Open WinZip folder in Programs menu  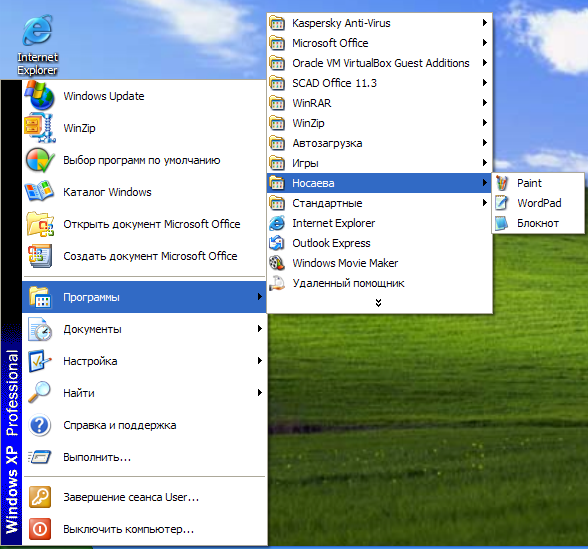[x=379, y=123]
